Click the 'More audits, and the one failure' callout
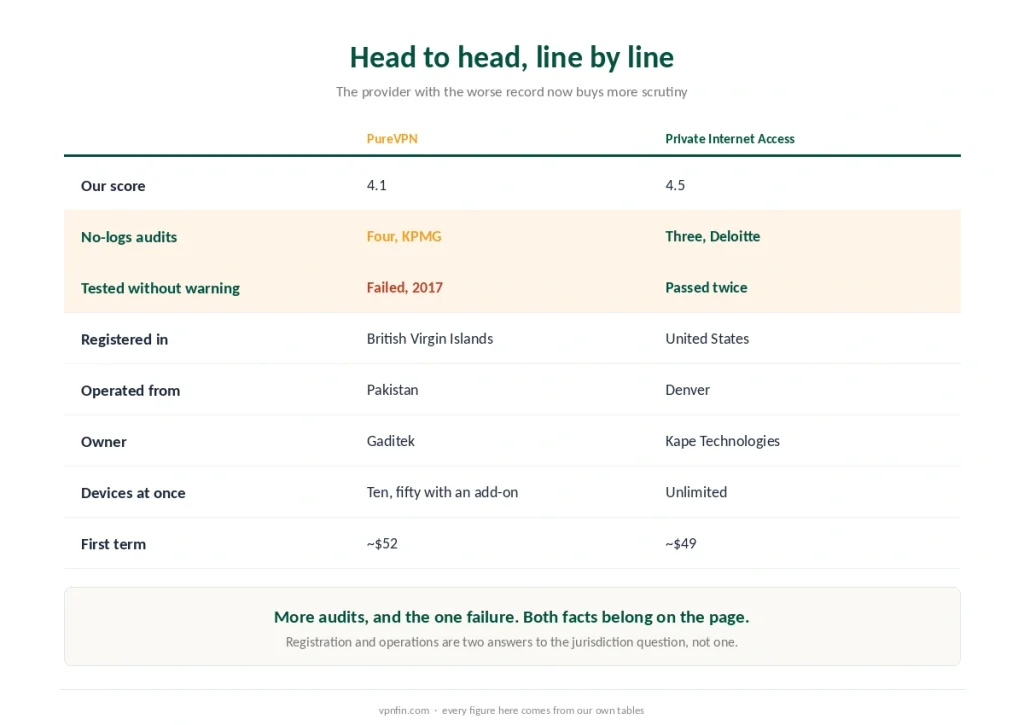The image size is (1024, 725). (x=511, y=617)
